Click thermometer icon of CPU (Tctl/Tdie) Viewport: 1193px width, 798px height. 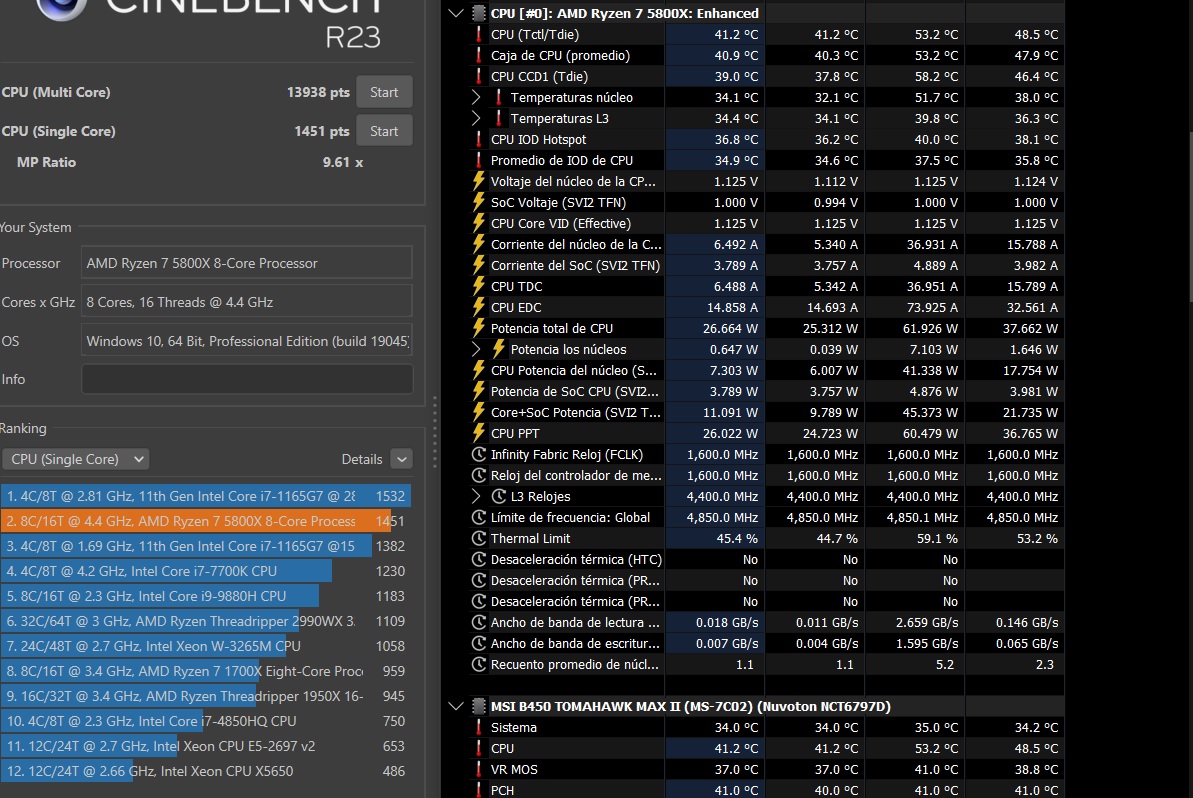pos(479,34)
